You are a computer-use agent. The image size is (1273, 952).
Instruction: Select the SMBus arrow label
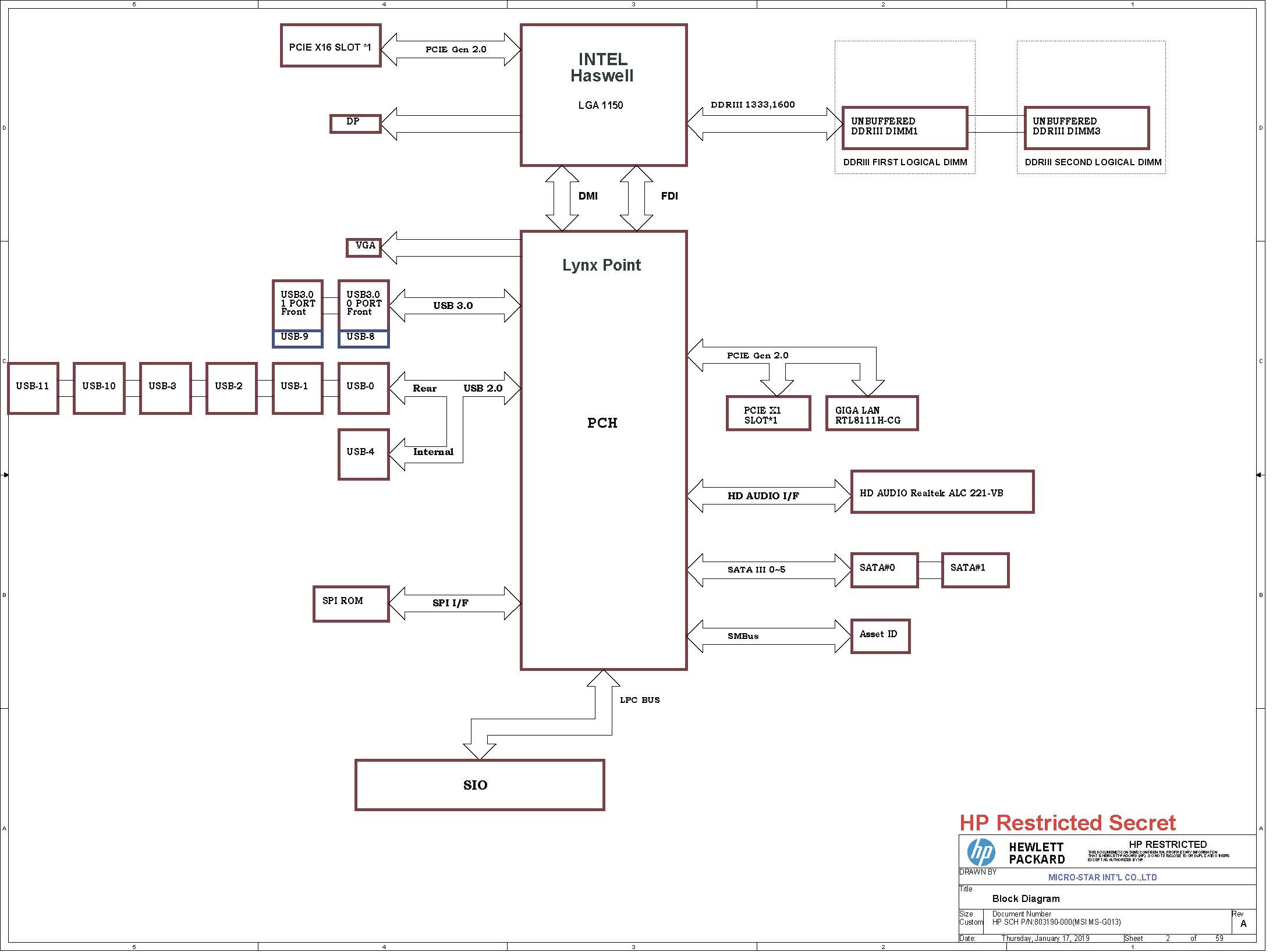[x=743, y=636]
